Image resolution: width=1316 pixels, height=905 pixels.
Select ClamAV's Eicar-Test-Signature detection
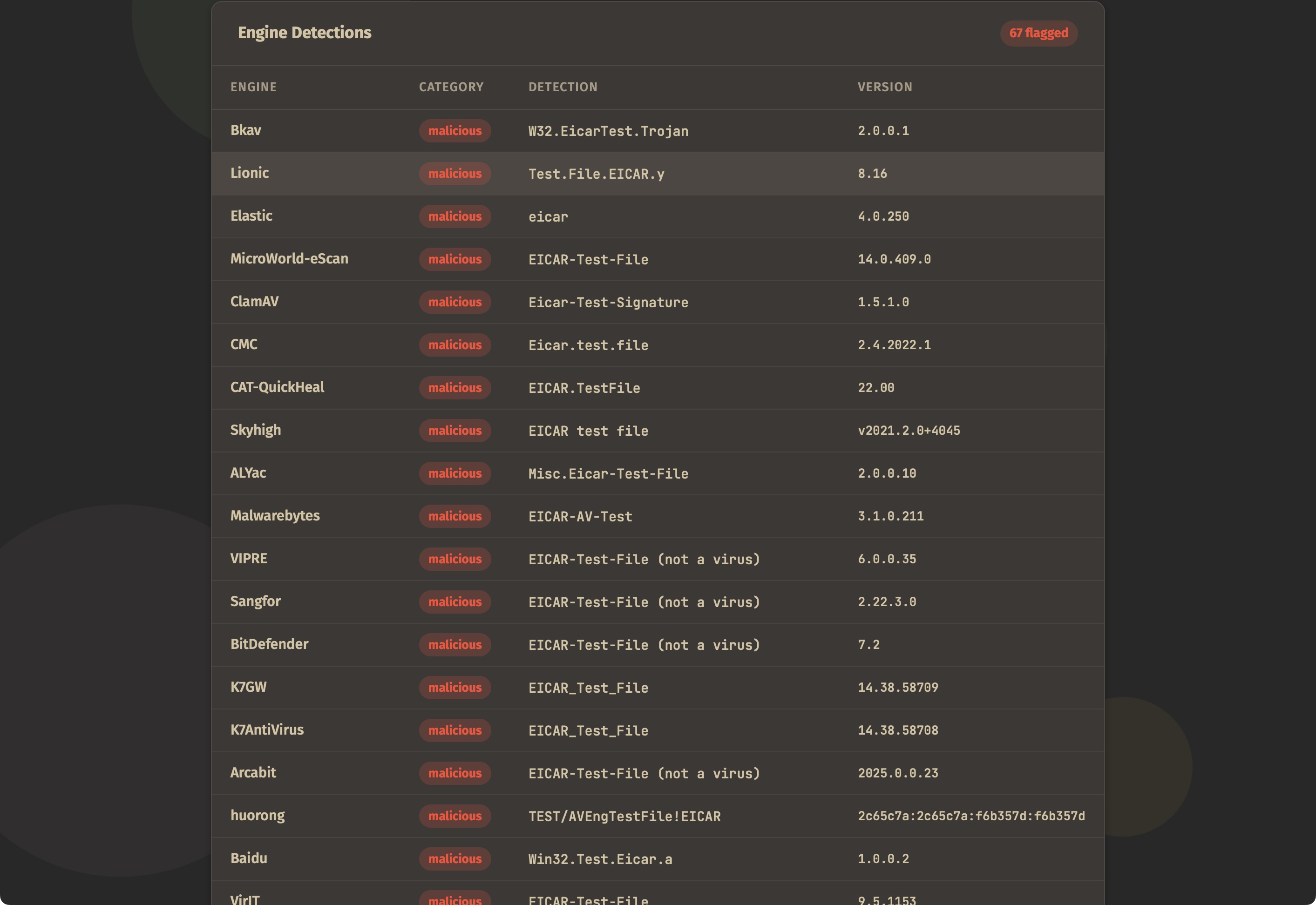[608, 302]
